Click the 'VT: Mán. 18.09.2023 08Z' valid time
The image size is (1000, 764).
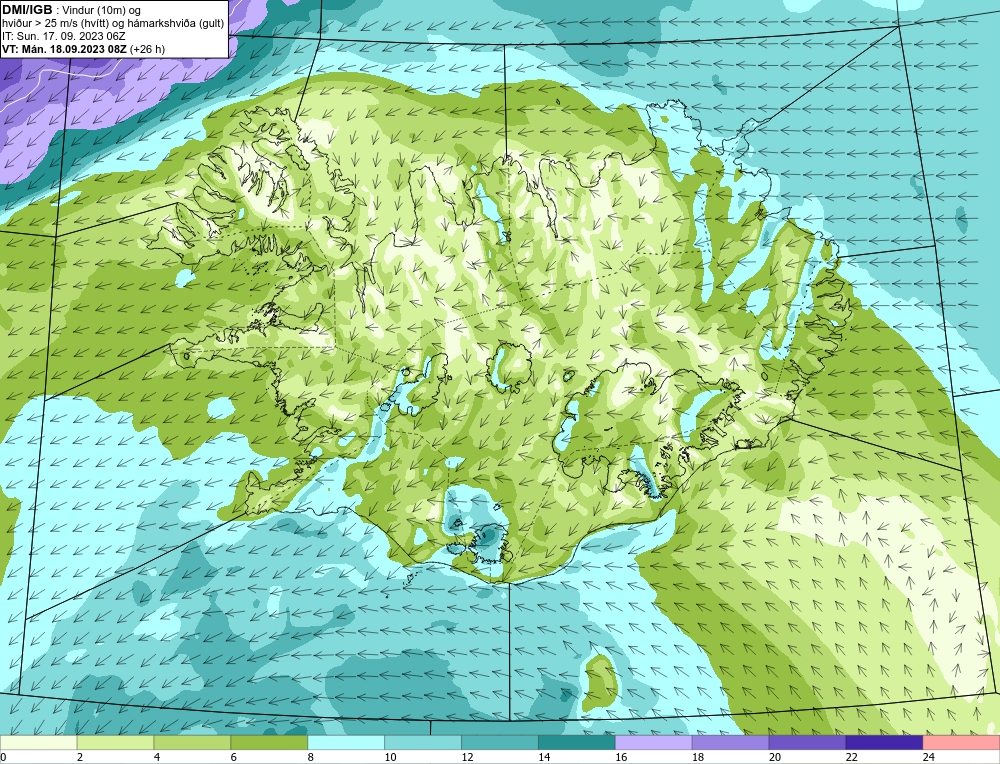[64, 48]
